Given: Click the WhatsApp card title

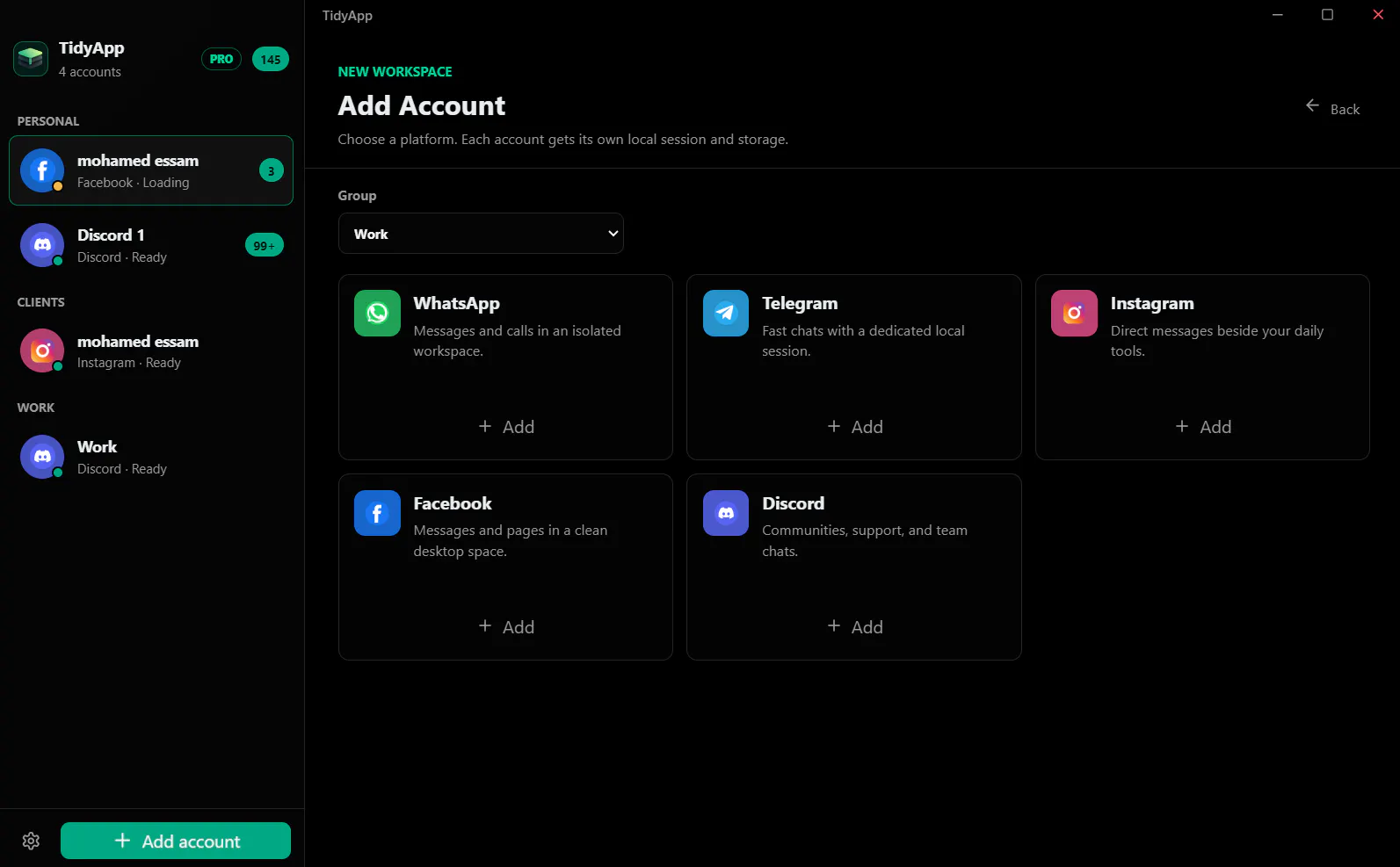Looking at the screenshot, I should 456,303.
